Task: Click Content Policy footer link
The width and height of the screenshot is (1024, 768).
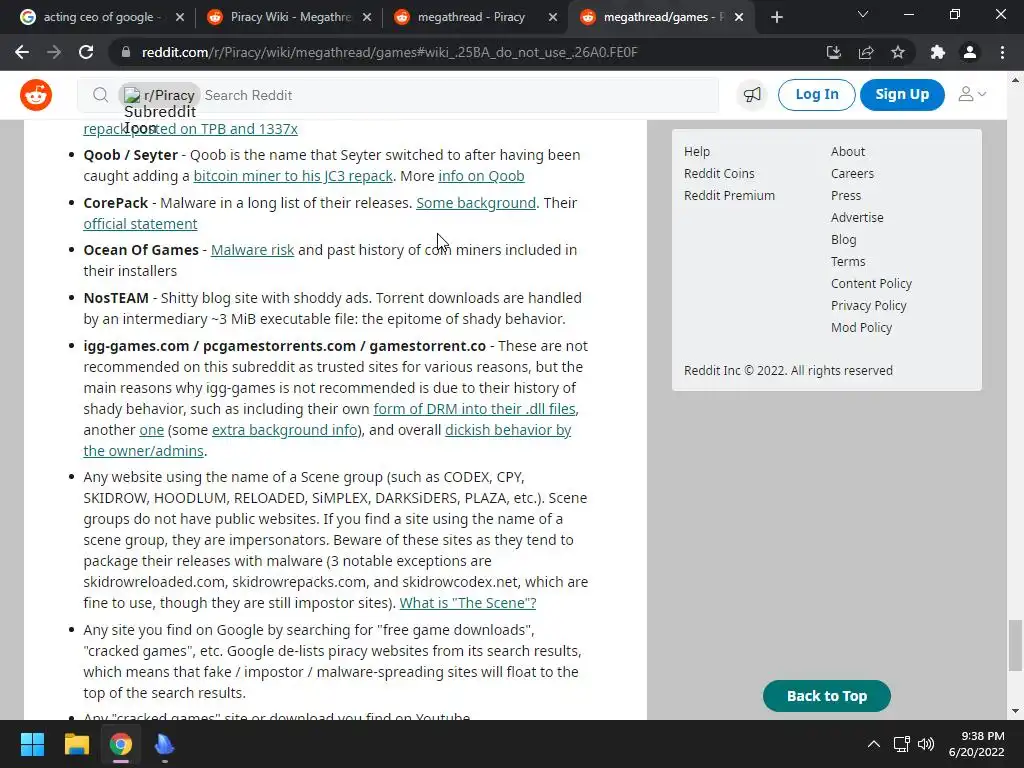Action: click(871, 283)
